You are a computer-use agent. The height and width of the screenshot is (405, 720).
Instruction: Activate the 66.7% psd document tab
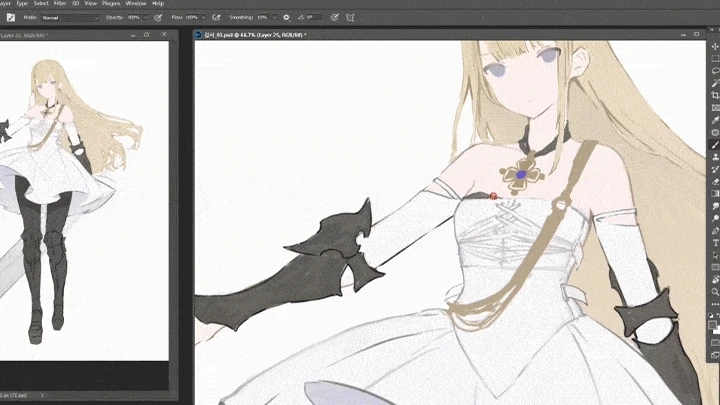[255, 35]
